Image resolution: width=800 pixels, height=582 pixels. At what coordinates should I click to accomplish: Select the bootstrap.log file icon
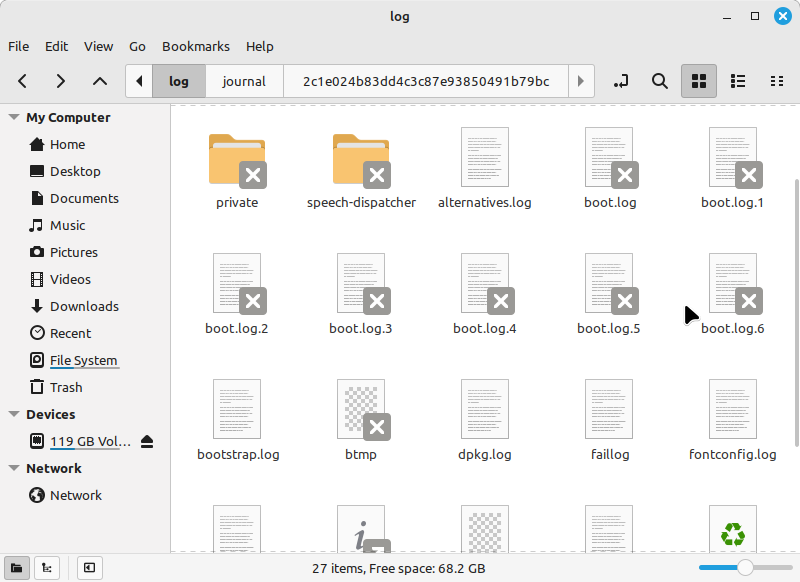pos(237,409)
